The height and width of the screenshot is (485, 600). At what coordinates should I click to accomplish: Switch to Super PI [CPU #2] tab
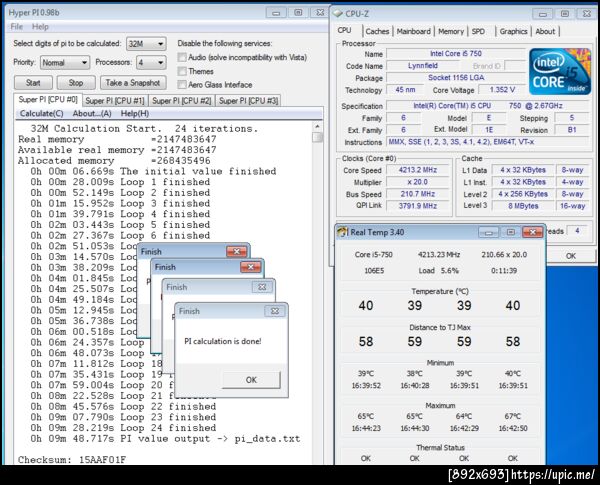[182, 101]
